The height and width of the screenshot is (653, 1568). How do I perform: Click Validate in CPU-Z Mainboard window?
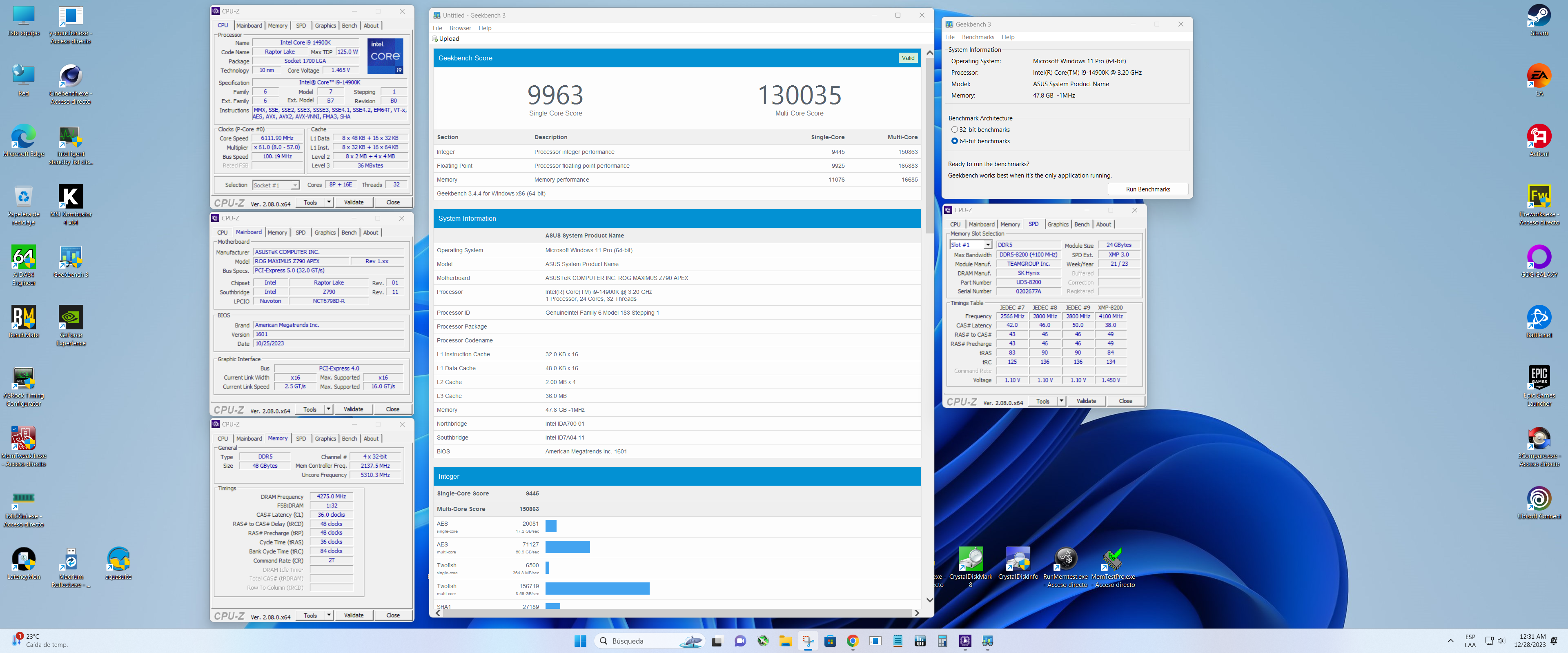[x=353, y=409]
